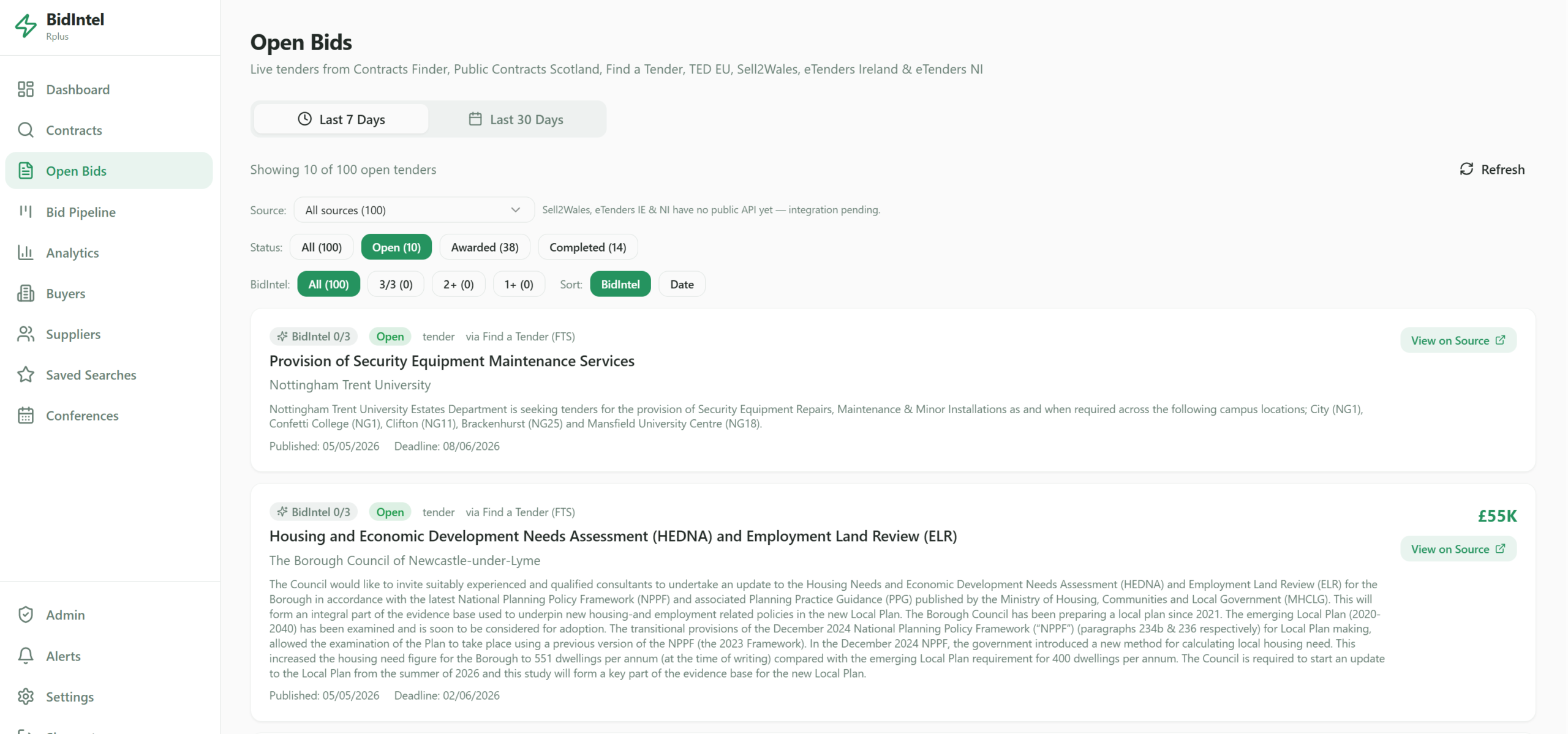Expand the Source dropdown chevron arrow
Screen dimensions: 1568x734
click(516, 210)
